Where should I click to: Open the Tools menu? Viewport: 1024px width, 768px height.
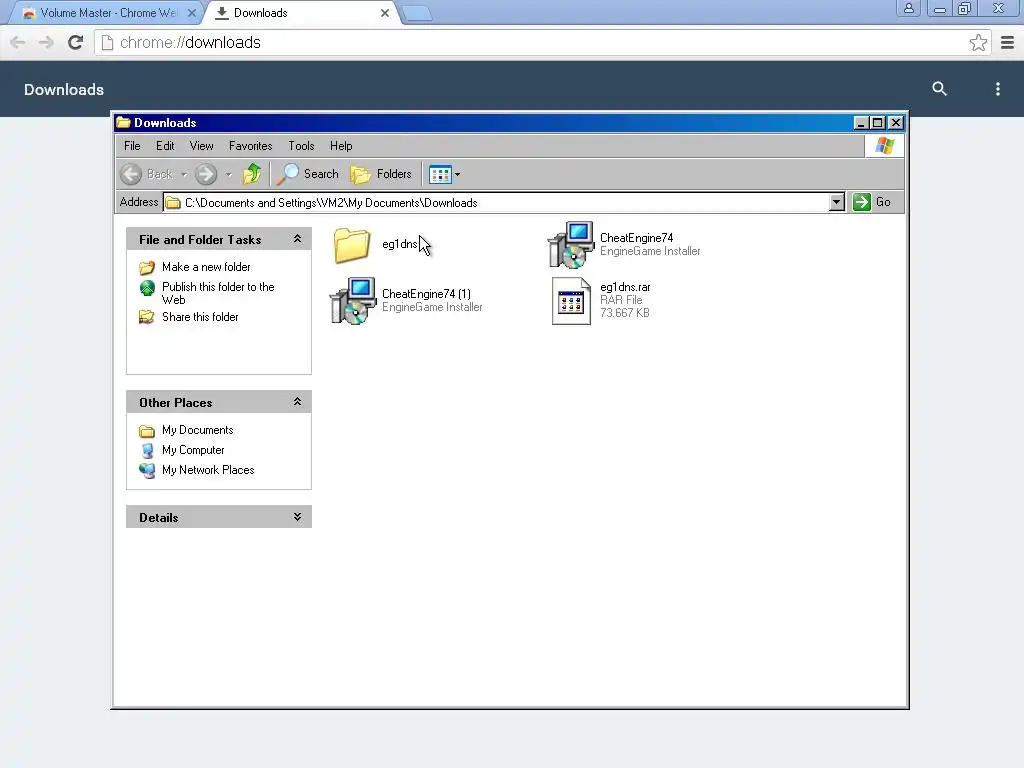click(x=301, y=146)
